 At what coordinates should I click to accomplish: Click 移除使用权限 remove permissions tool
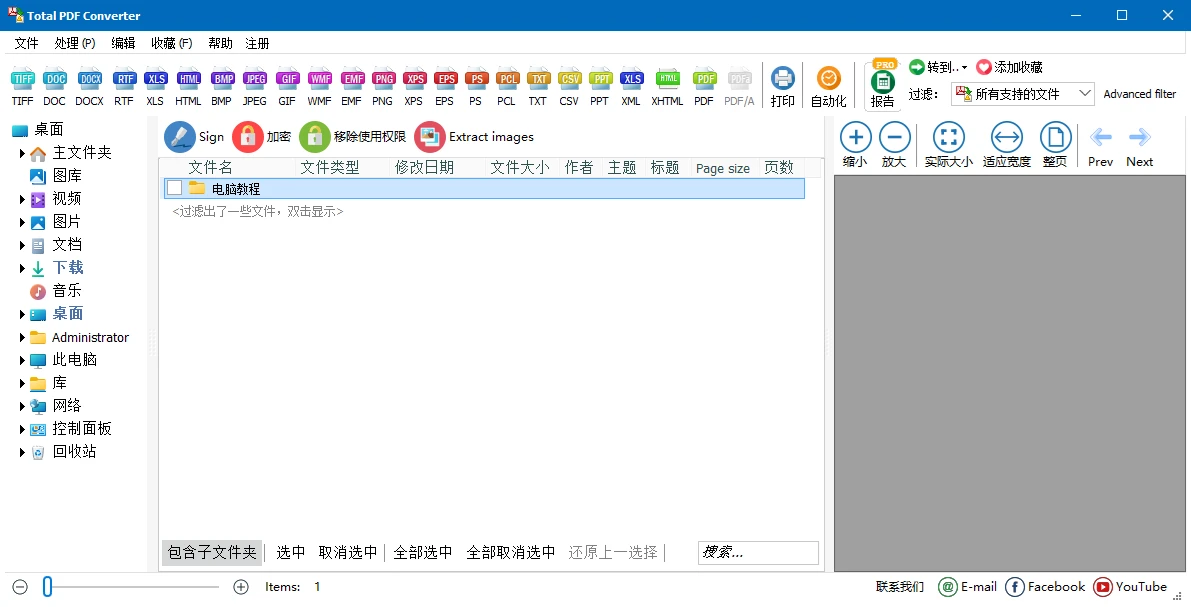tap(353, 137)
